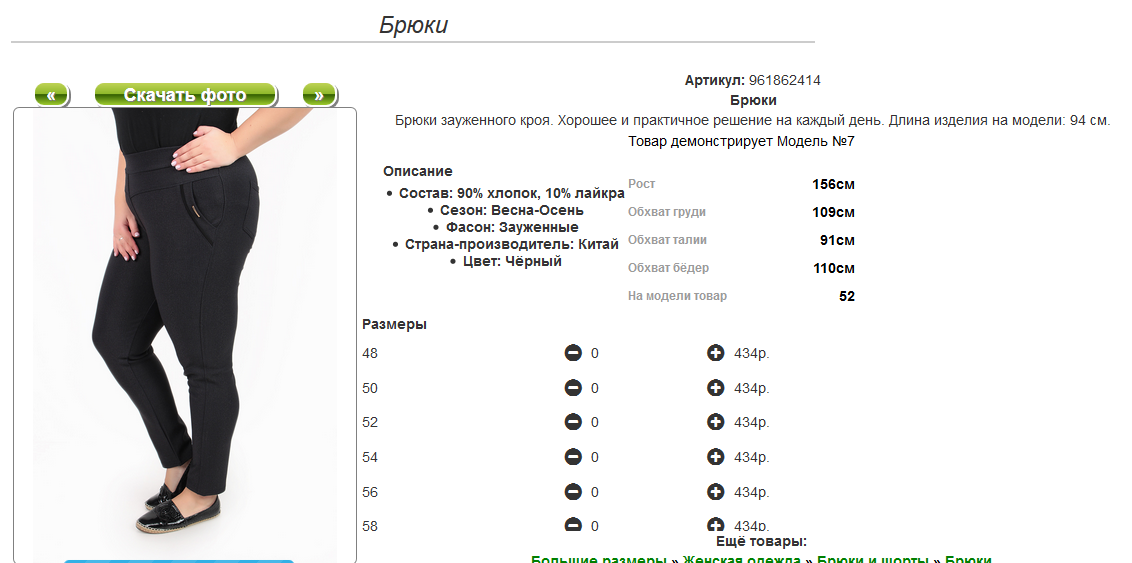This screenshot has height=563, width=1132.
Task: Click the Обхват груди value 109см
Action: click(x=833, y=212)
